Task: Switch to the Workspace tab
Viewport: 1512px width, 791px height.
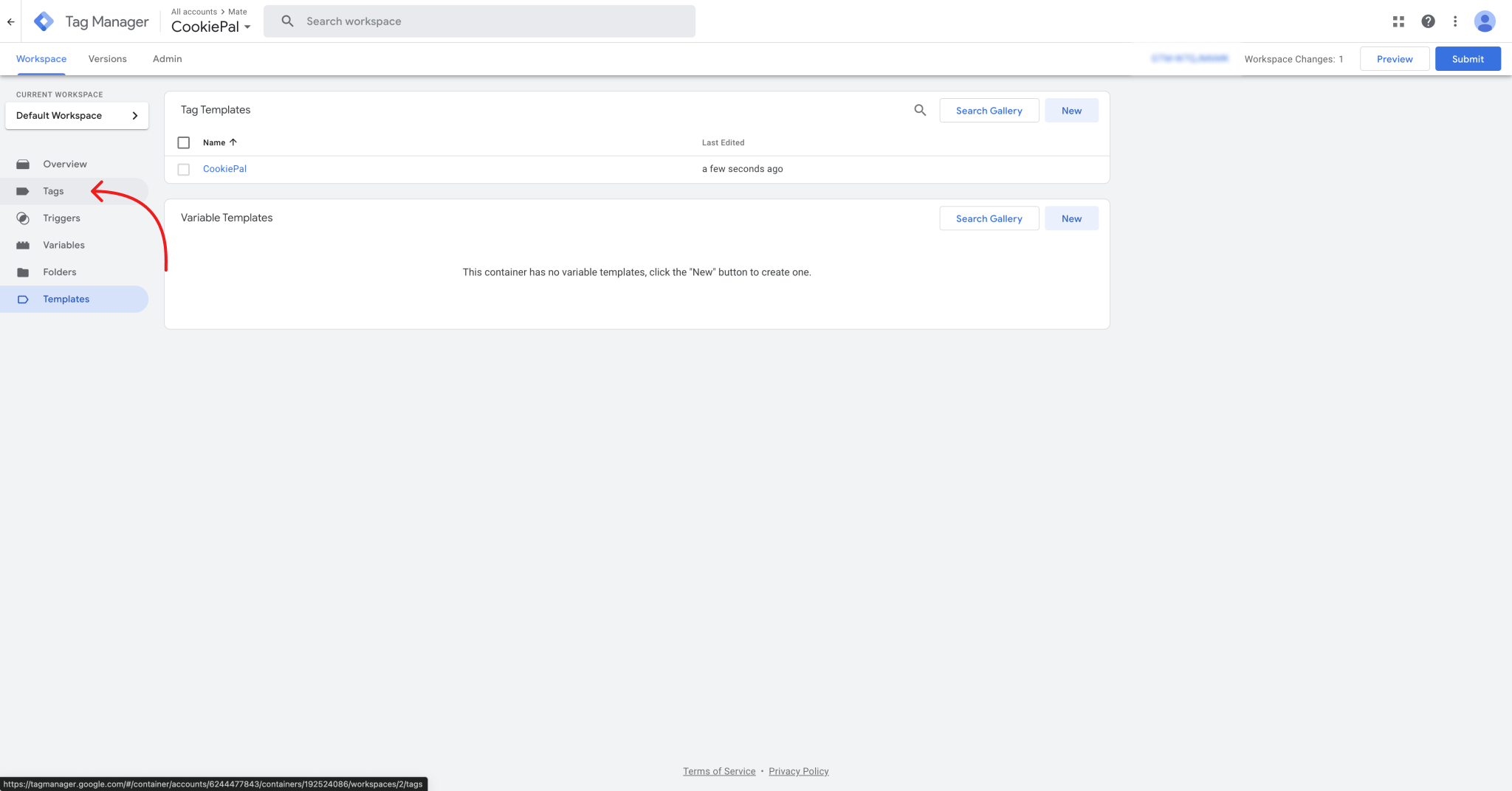Action: coord(41,59)
